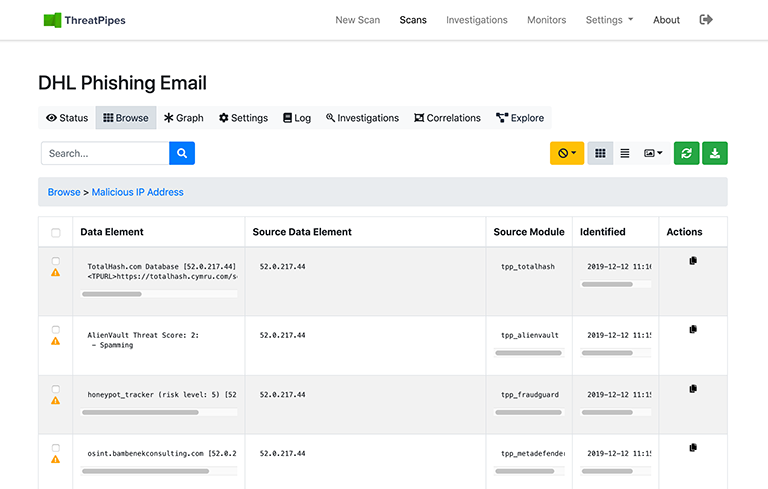Viewport: 768px width, 489px height.
Task: Copy the tpp_totalhash row entry
Action: point(693,261)
